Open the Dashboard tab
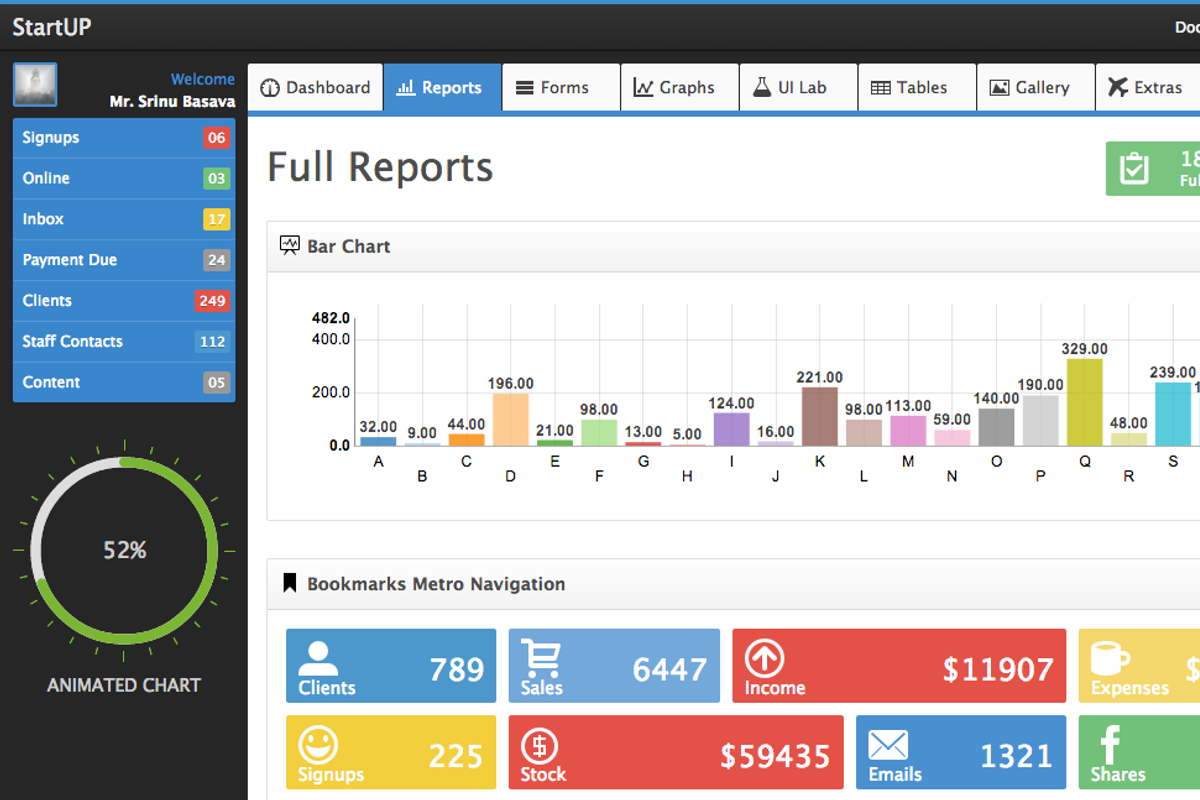 tap(315, 87)
